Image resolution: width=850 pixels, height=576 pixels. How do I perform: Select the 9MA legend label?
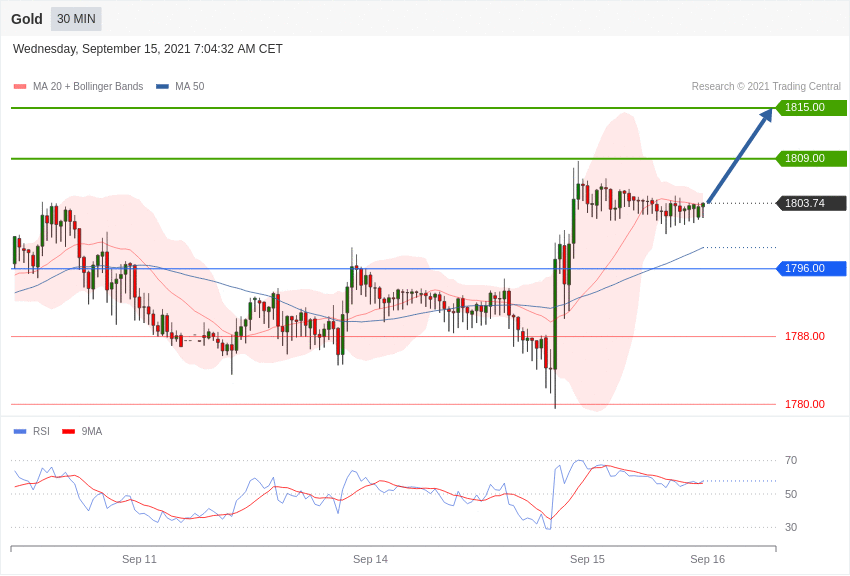pos(92,432)
